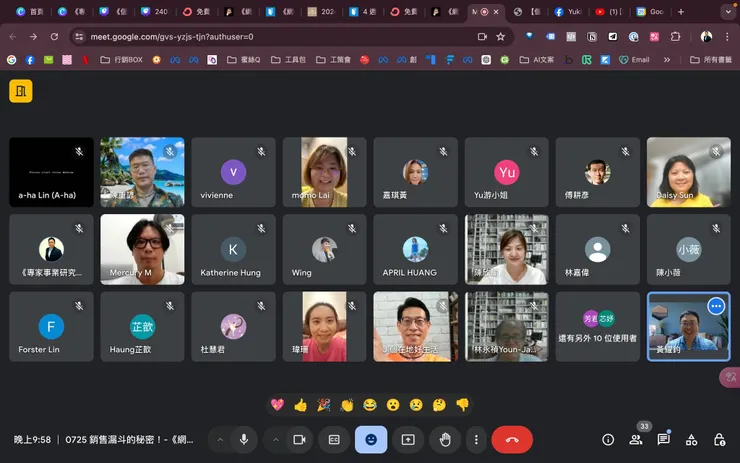740x463 pixels.
Task: Select the vivienne participant tile
Action: [x=234, y=172]
